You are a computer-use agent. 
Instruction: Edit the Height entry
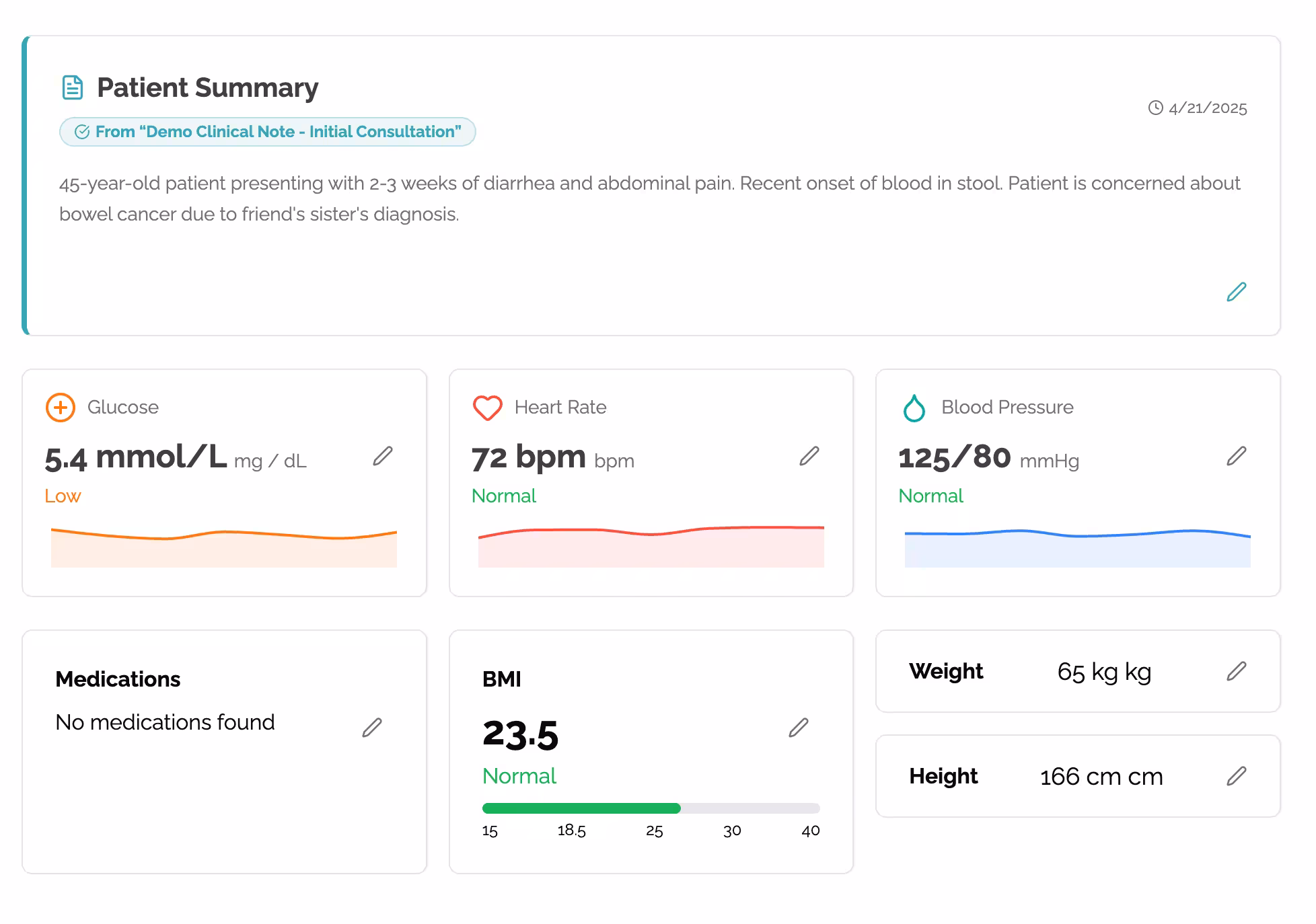click(1237, 776)
